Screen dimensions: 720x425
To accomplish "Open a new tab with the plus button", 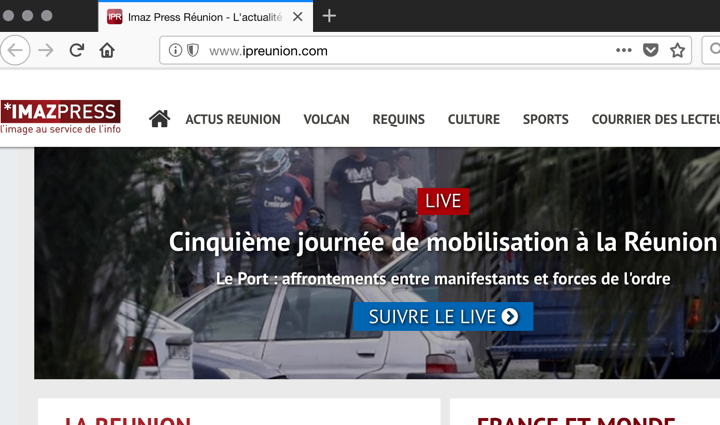I will [x=329, y=16].
